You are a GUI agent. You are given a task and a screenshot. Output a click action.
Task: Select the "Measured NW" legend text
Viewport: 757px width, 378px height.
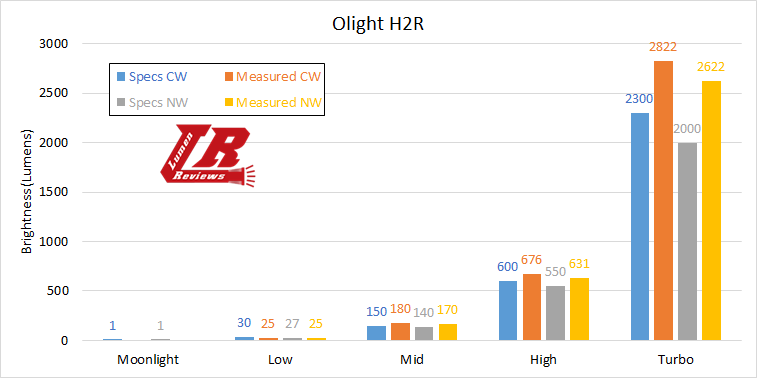(279, 102)
